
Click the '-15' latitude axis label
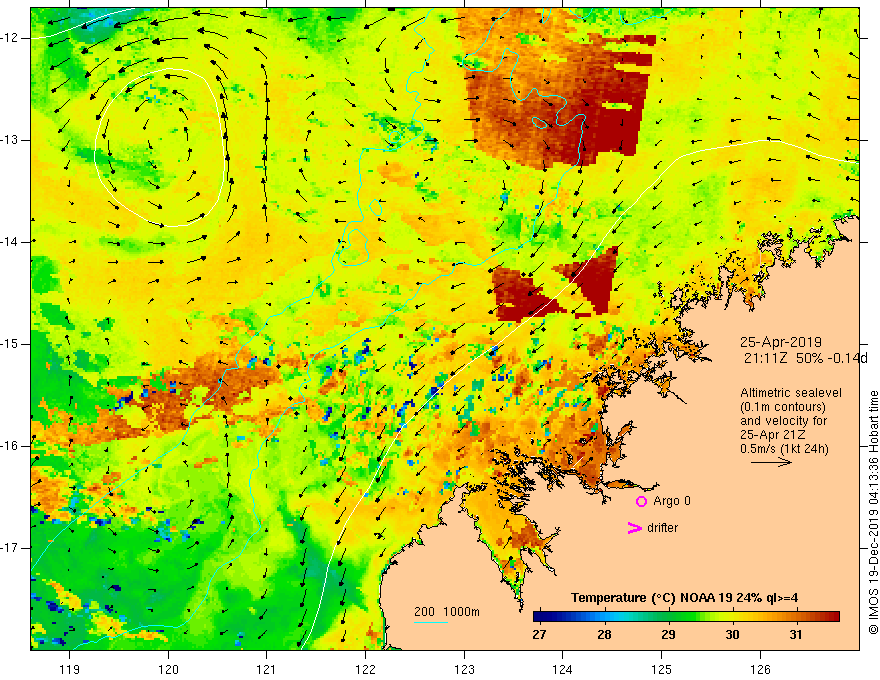[x=11, y=344]
